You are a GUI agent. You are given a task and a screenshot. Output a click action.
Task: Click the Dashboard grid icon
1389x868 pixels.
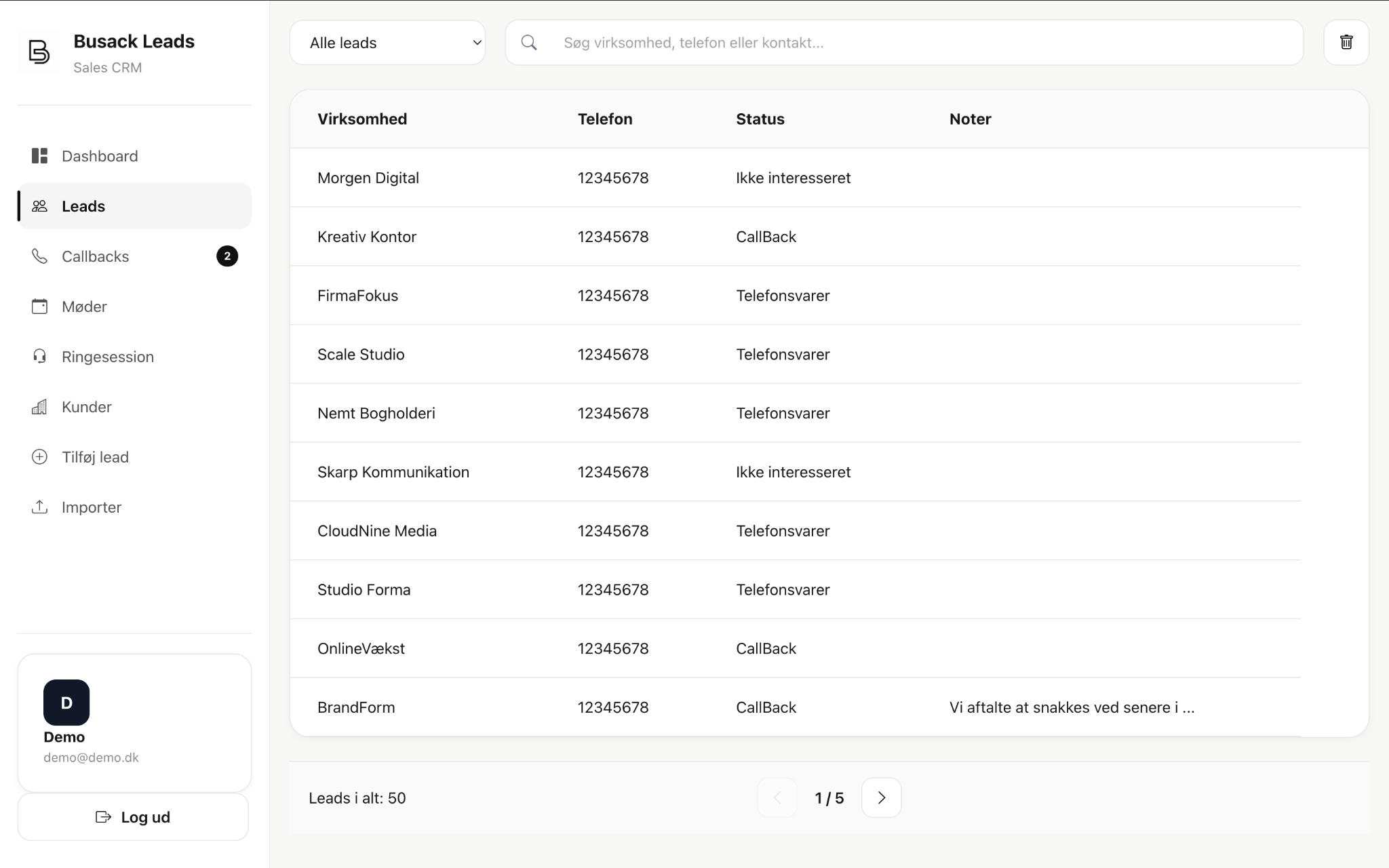click(39, 156)
